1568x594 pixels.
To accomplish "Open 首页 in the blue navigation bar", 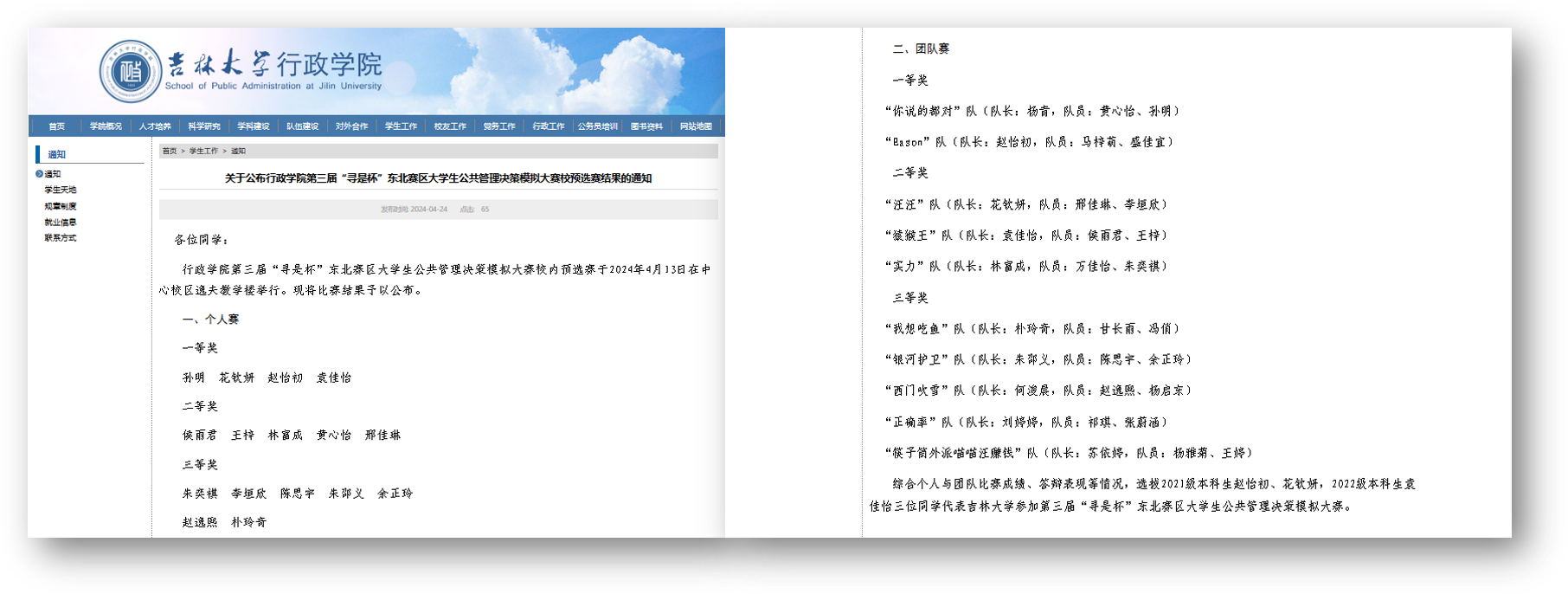I will click(x=57, y=126).
